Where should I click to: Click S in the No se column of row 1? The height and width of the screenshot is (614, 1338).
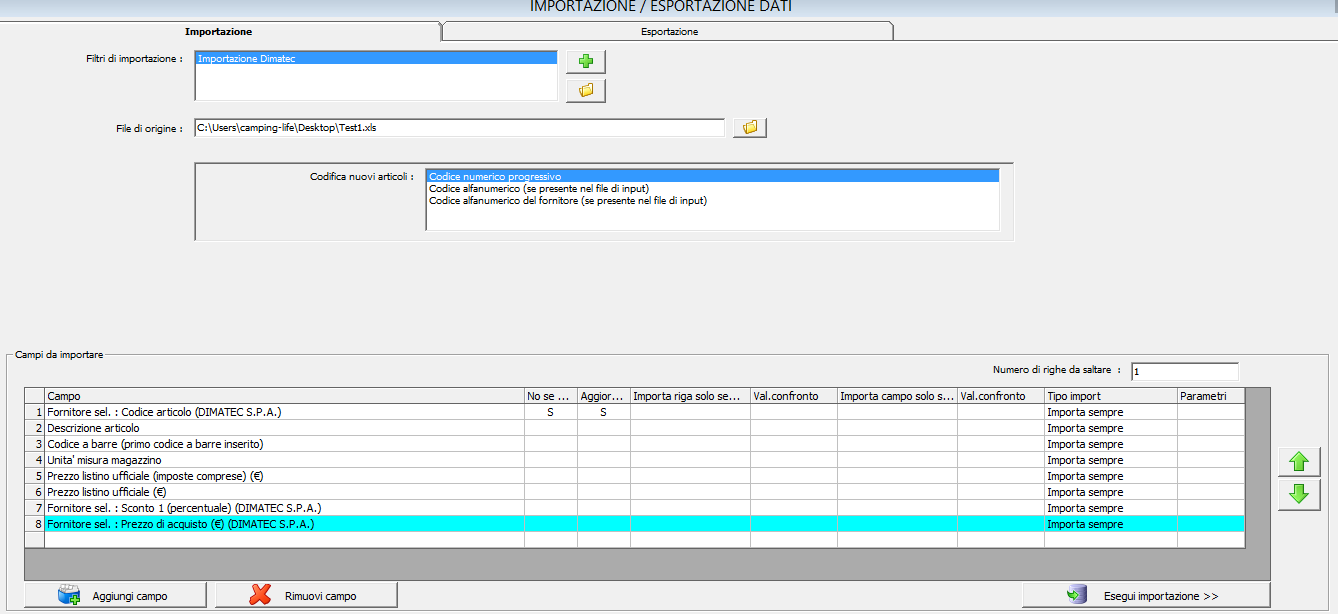pyautogui.click(x=551, y=412)
